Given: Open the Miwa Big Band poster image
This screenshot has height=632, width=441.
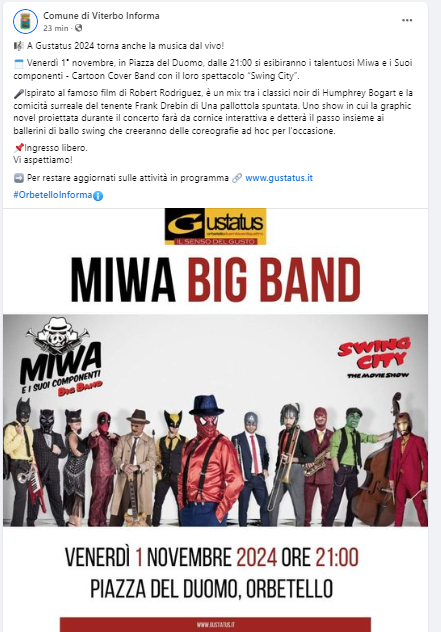Looking at the screenshot, I should click(x=215, y=420).
